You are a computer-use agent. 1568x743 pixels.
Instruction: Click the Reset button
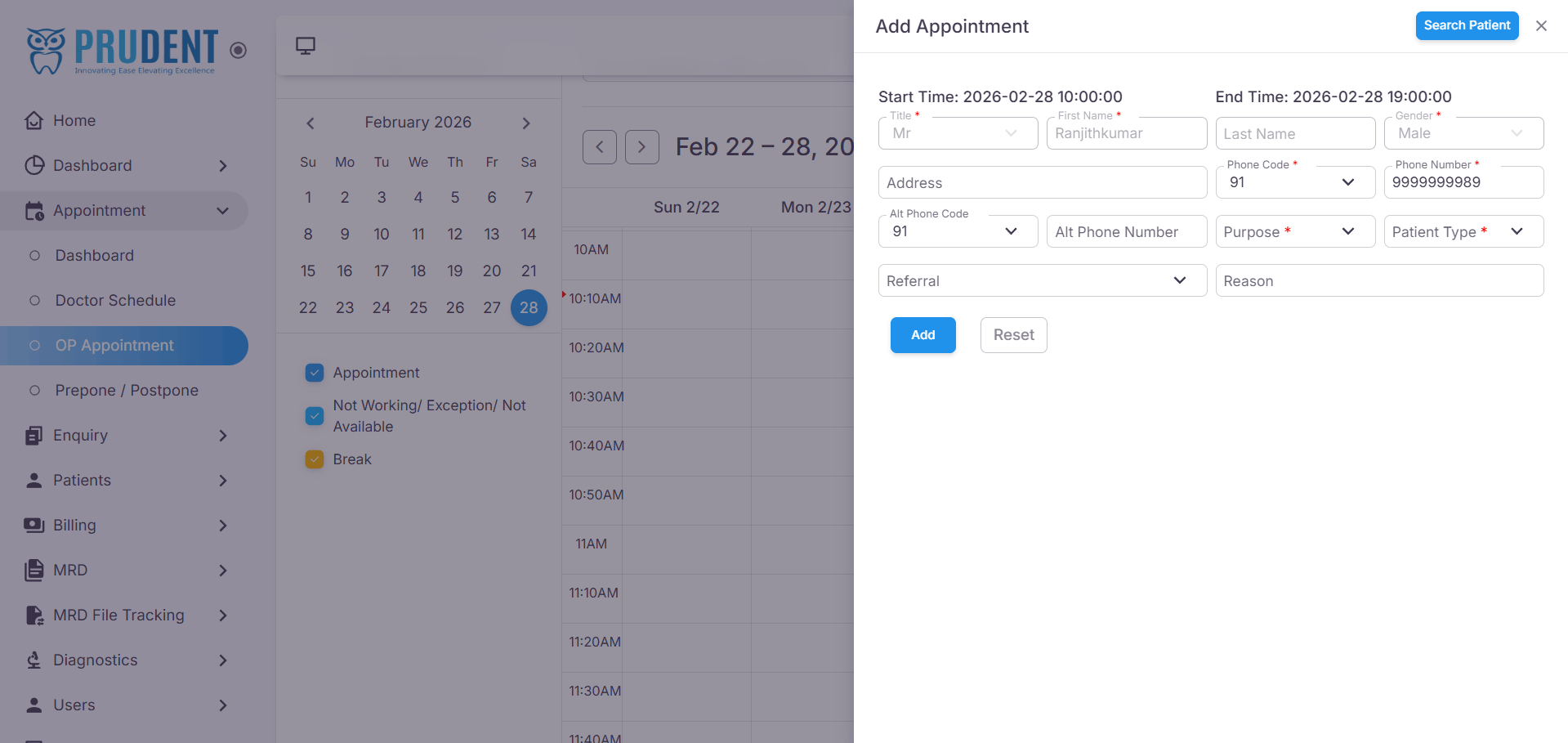coord(1014,335)
